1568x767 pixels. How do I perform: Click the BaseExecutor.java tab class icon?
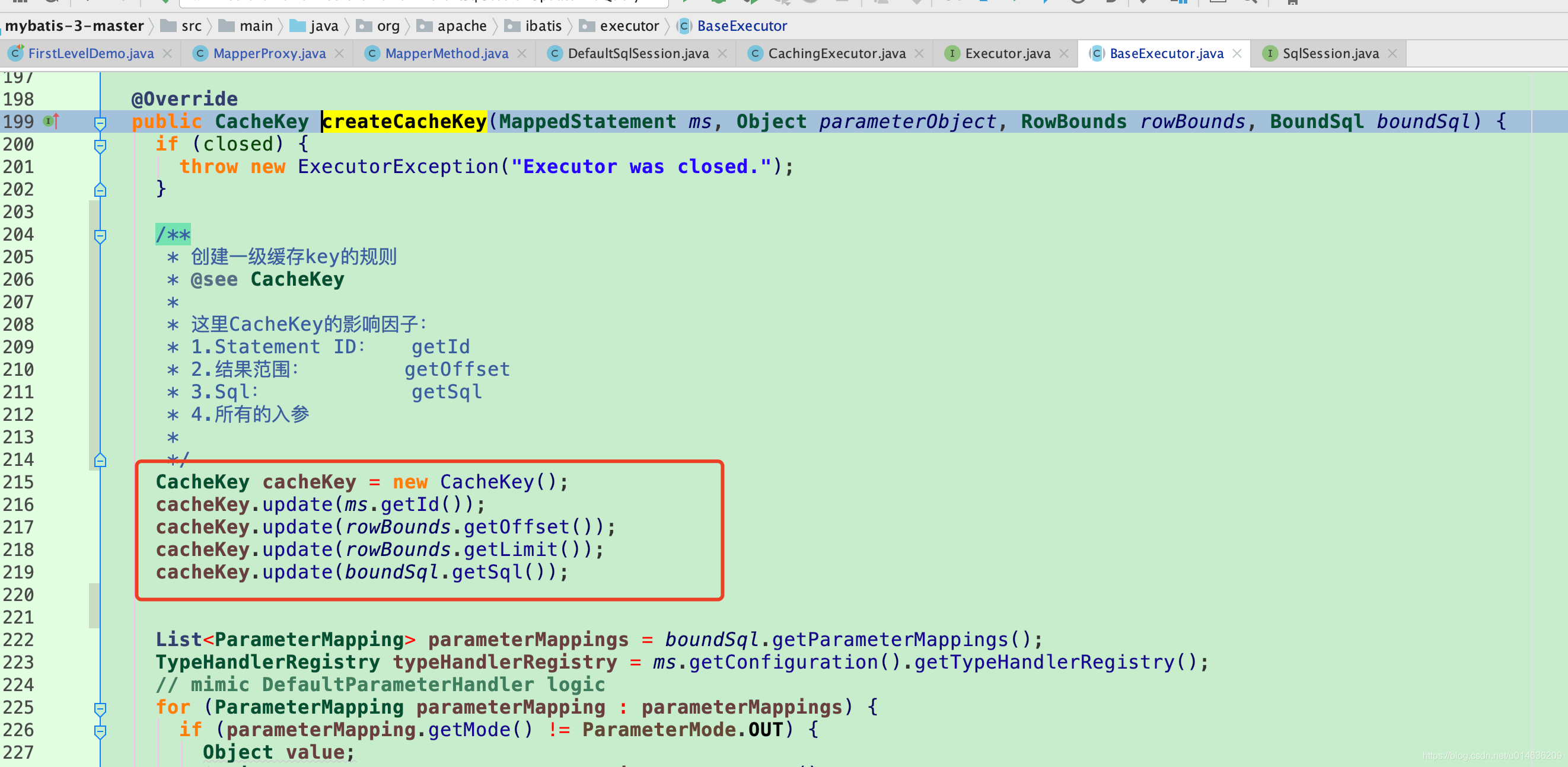1097,53
